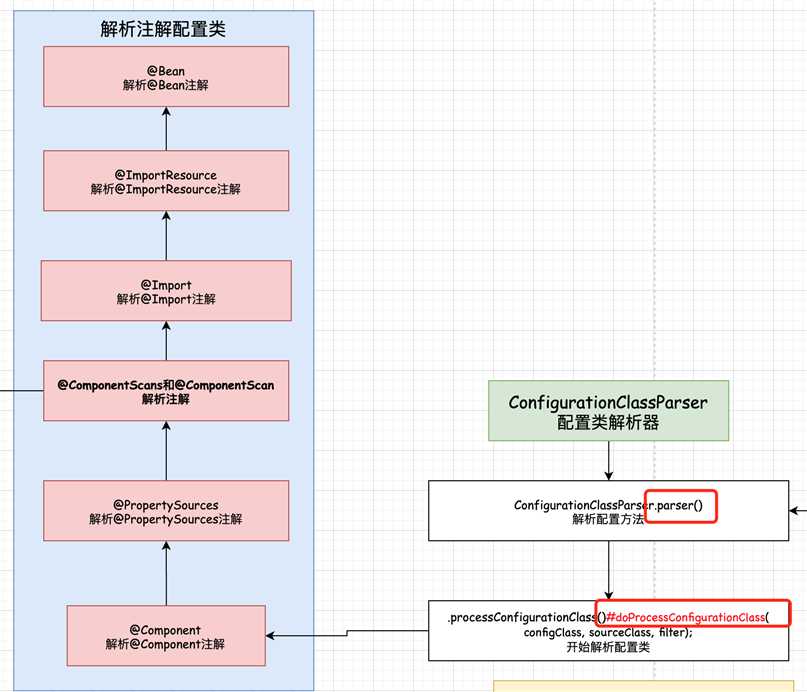
Task: Click the @Import parsing node
Action: coord(166,291)
